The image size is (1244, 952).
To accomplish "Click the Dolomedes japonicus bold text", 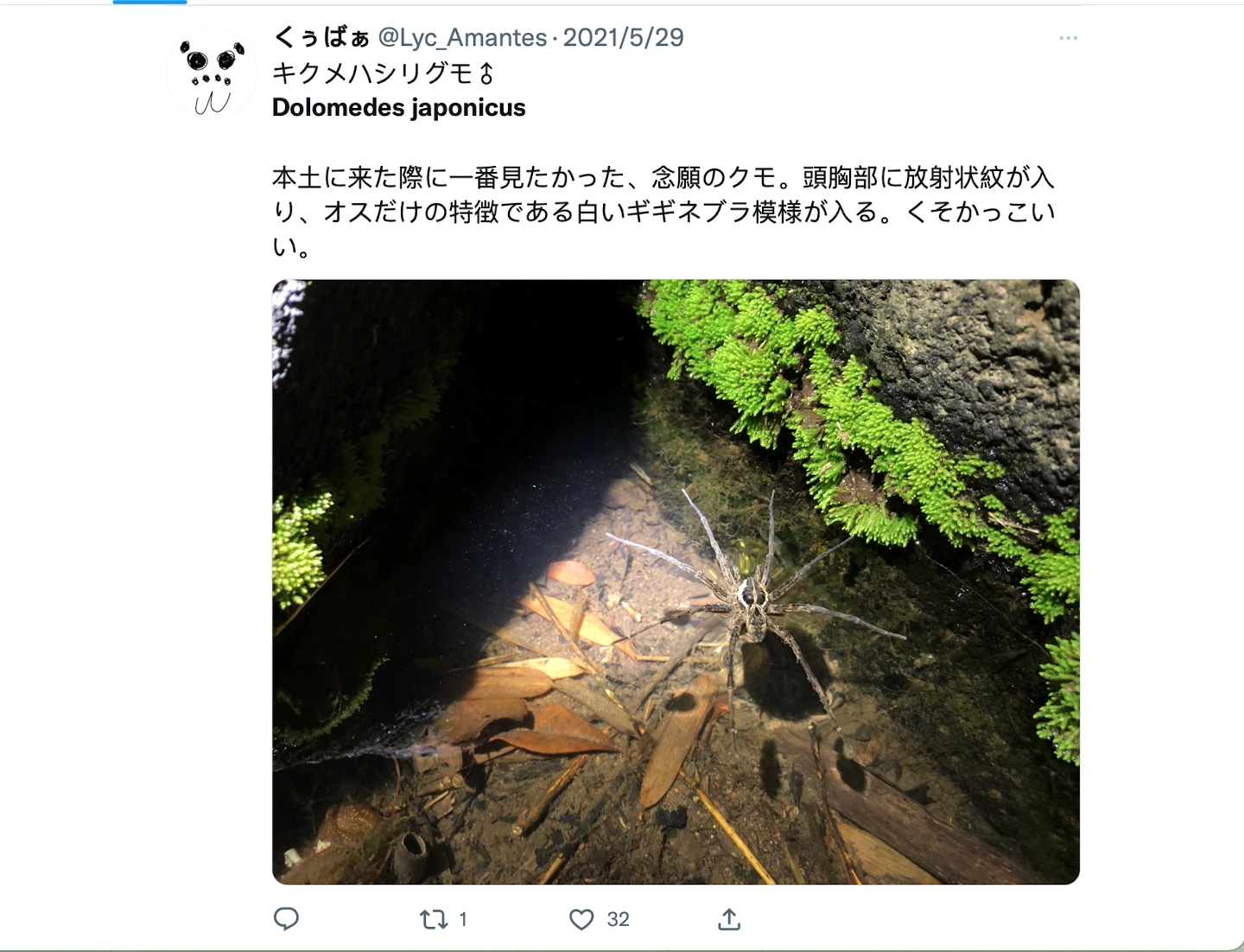I will click(398, 108).
